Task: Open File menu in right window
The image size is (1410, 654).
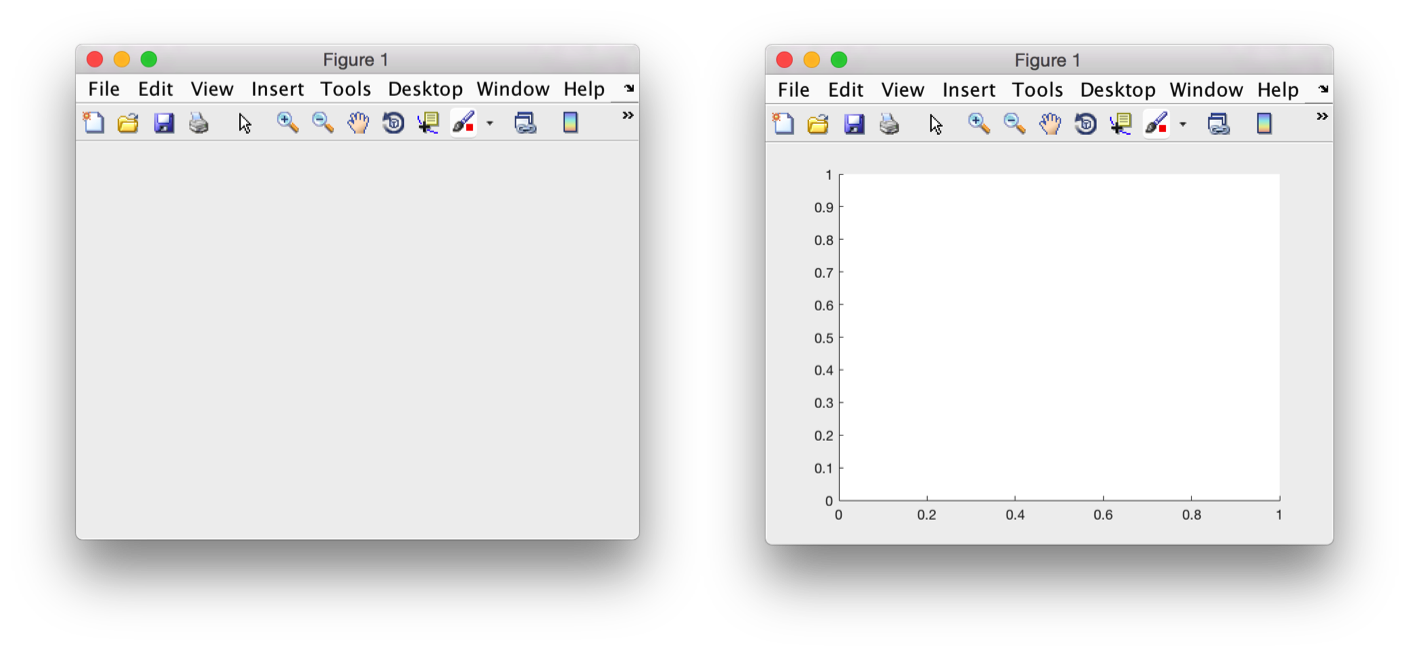Action: 794,90
